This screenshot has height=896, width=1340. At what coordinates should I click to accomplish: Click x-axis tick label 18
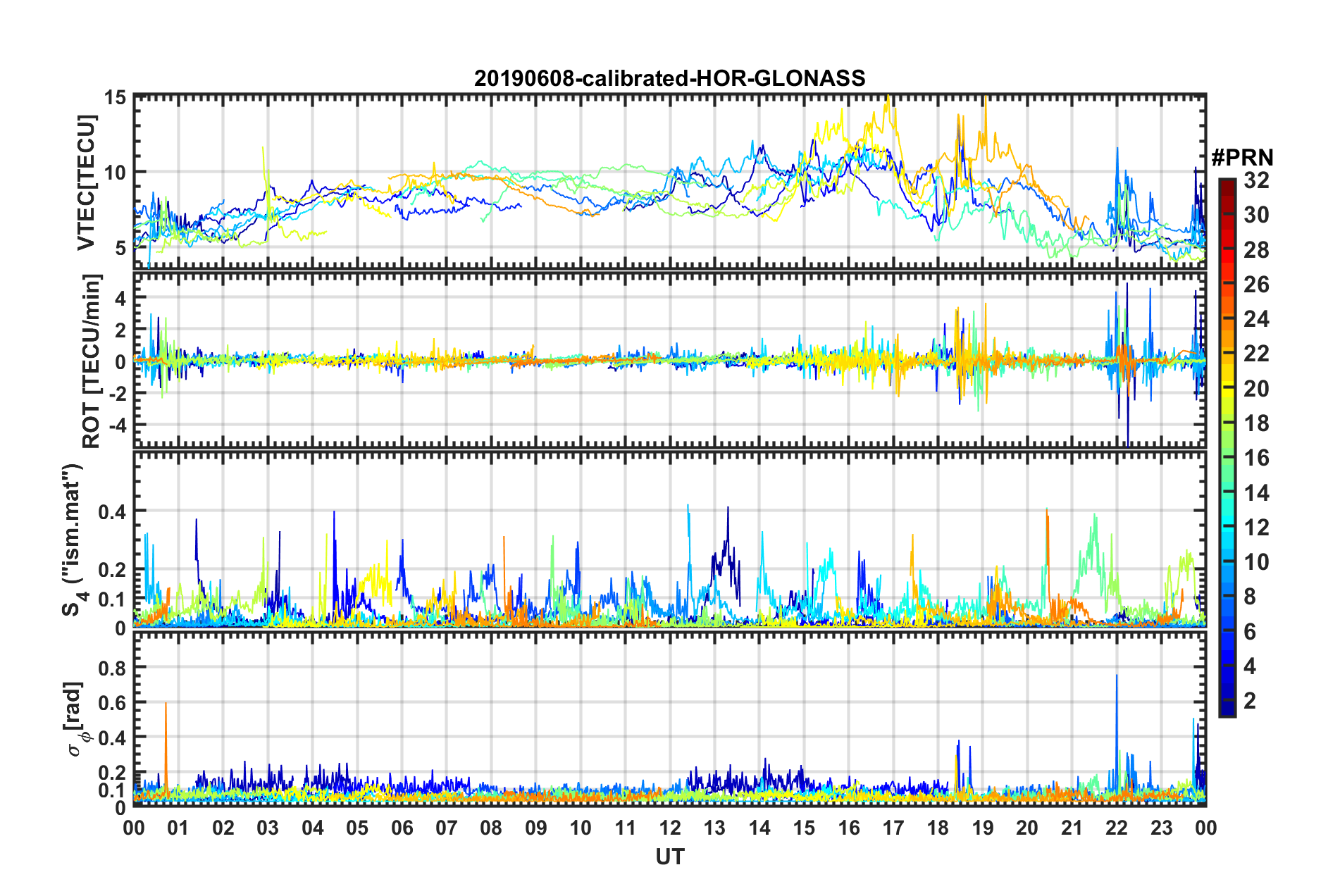(938, 827)
